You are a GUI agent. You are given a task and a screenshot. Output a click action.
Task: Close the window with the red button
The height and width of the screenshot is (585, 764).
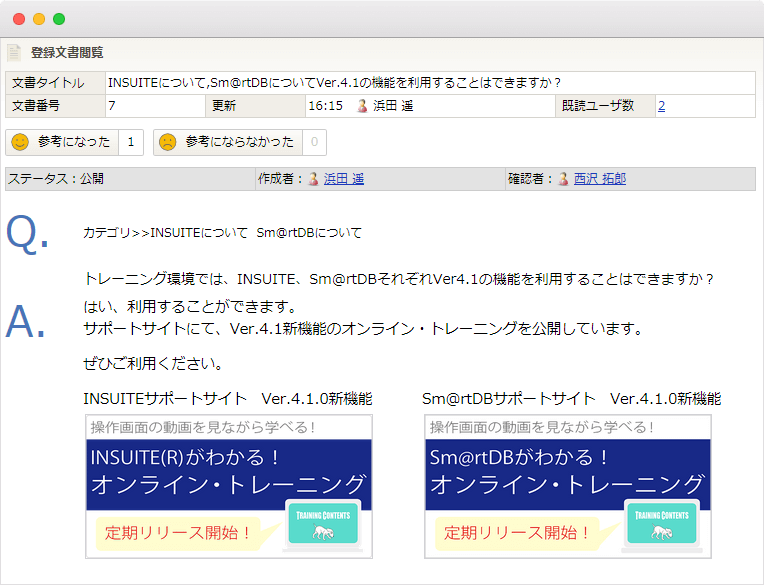[x=19, y=19]
